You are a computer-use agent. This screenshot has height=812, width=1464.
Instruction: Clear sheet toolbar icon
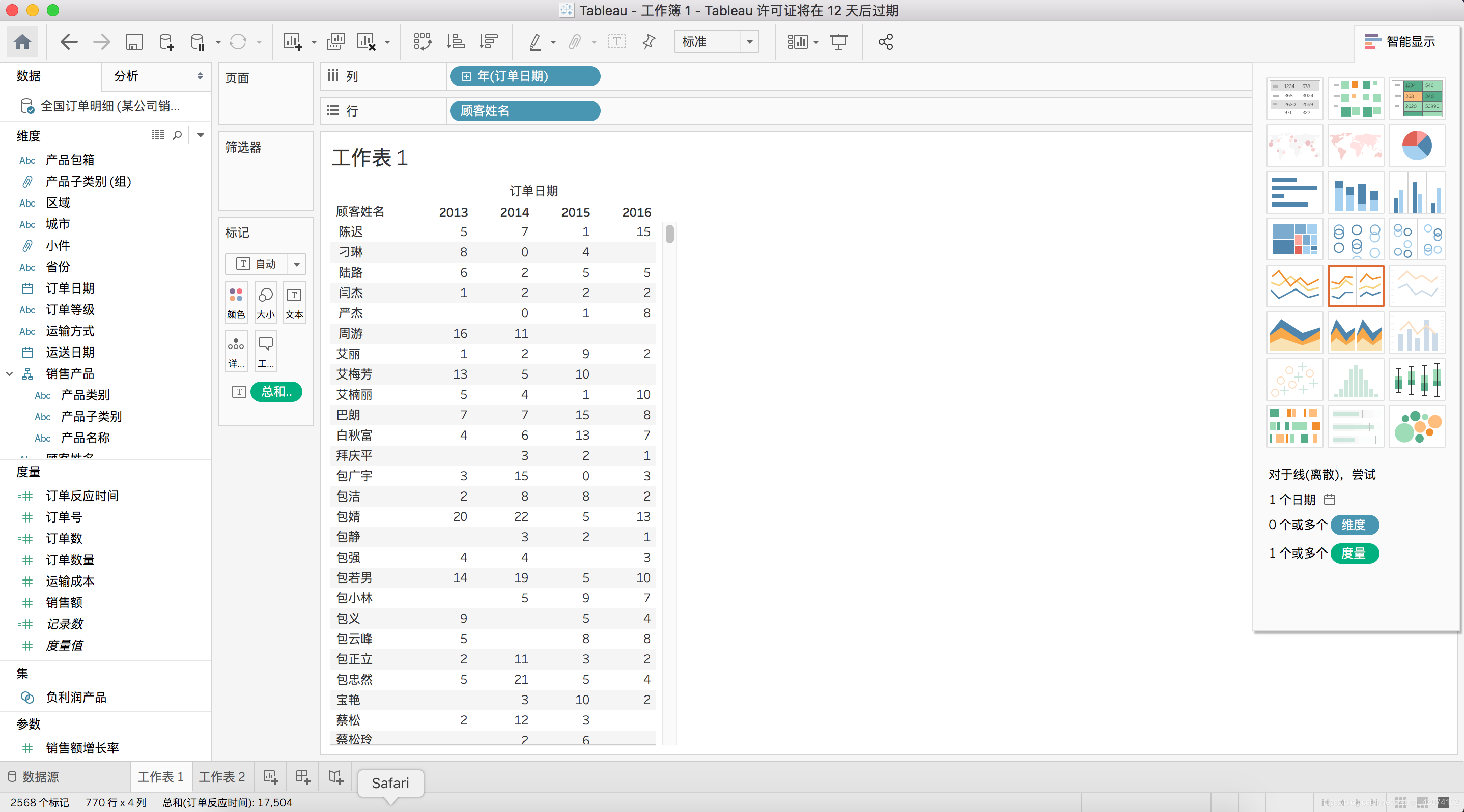pos(367,41)
